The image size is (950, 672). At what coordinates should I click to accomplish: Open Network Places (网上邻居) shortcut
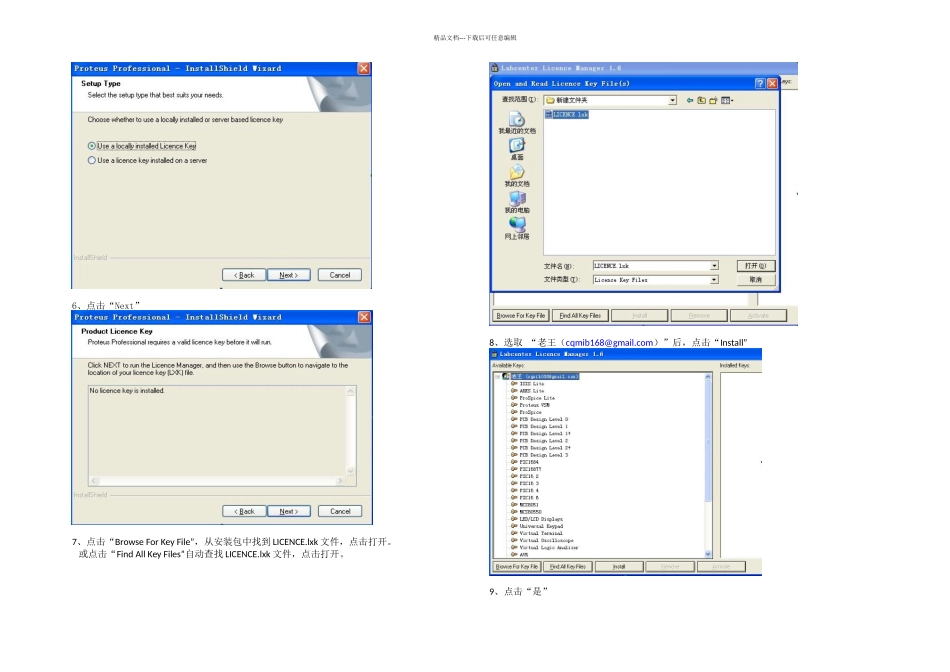click(x=517, y=228)
